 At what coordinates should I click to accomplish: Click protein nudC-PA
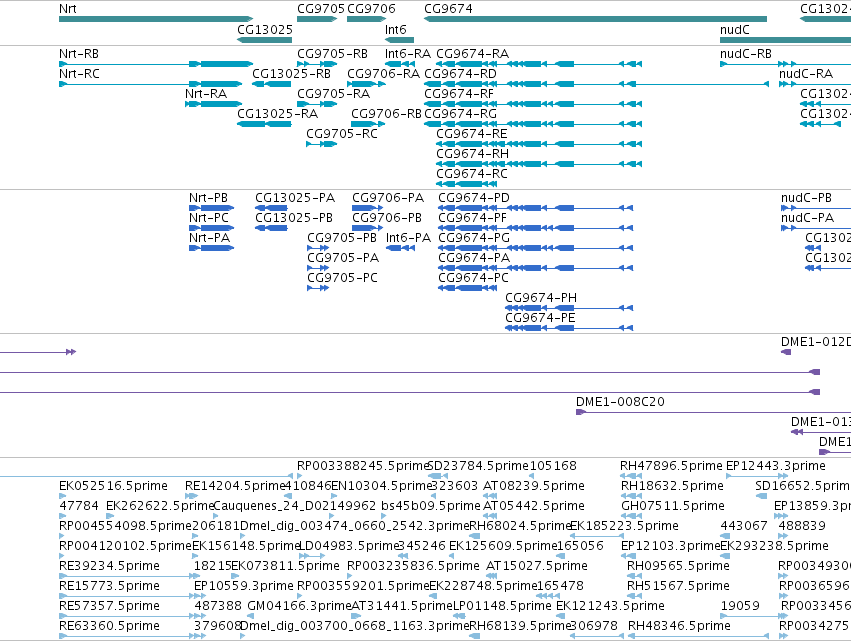click(x=816, y=228)
